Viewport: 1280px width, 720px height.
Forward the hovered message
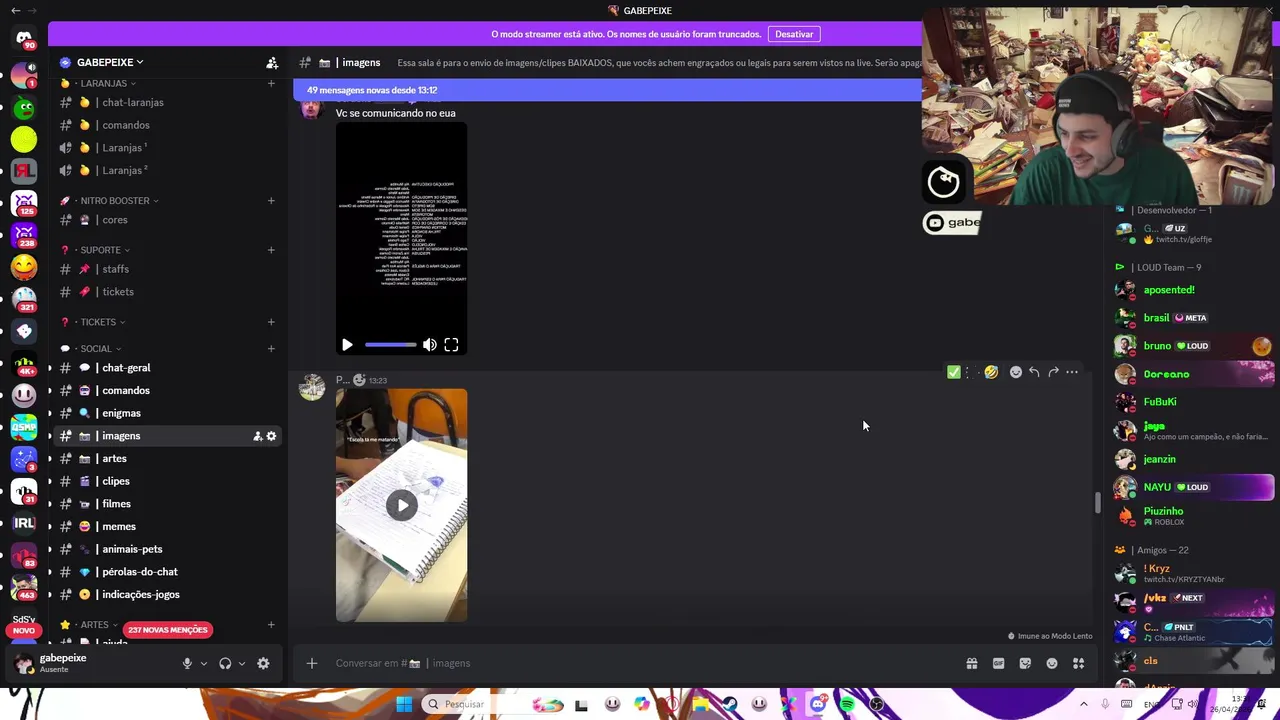point(1053,372)
